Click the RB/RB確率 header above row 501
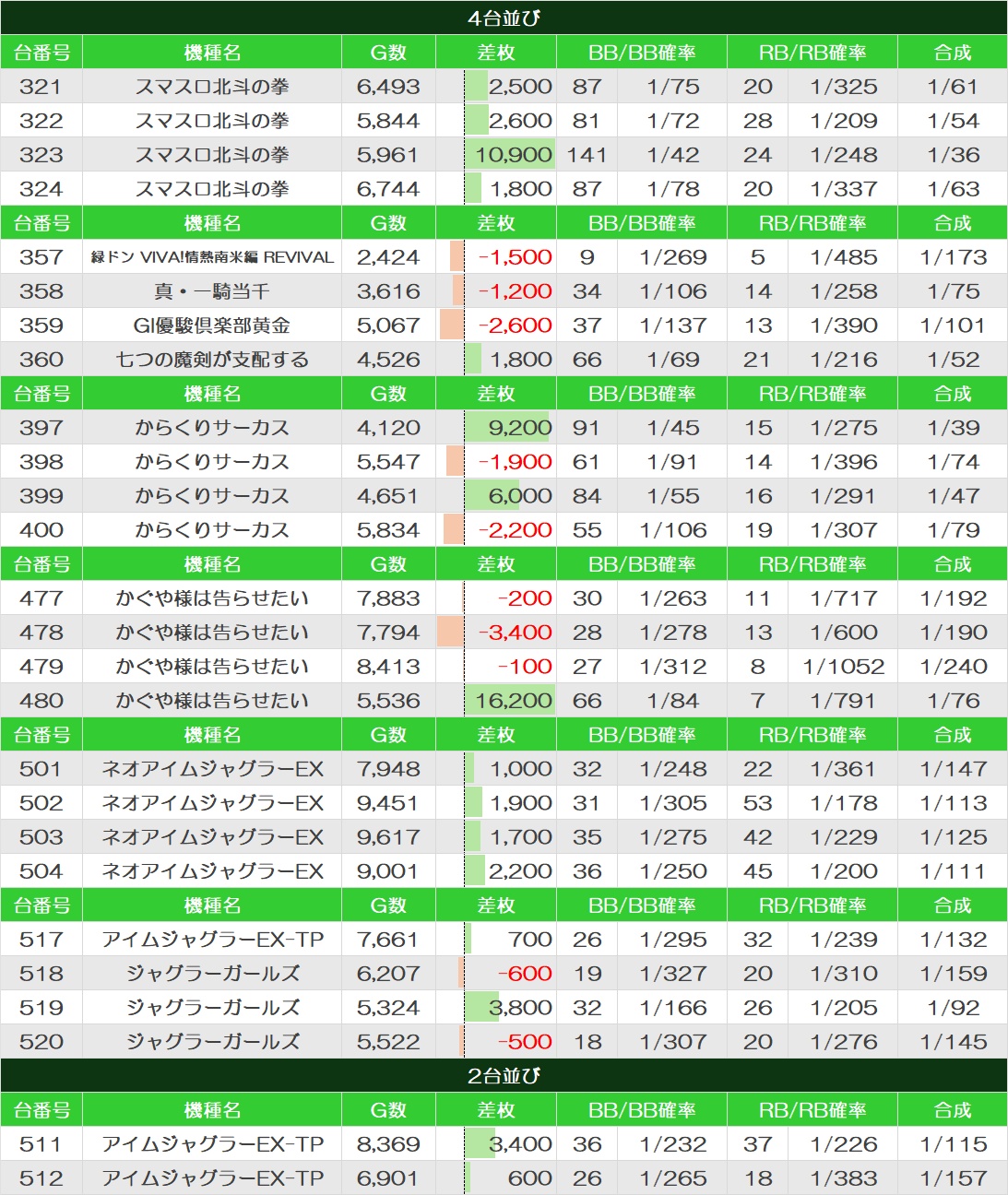Image resolution: width=1008 pixels, height=1195 pixels. [812, 735]
